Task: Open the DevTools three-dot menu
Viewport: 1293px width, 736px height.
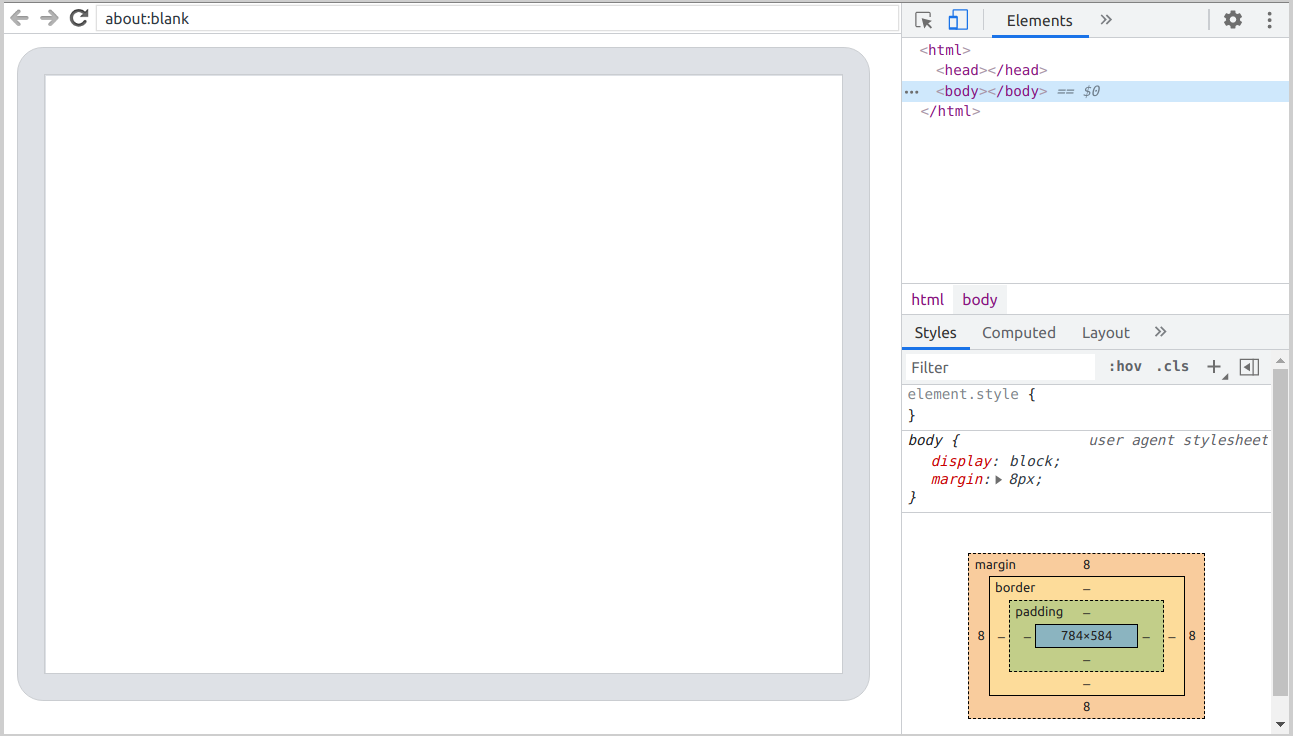Action: tap(1270, 20)
